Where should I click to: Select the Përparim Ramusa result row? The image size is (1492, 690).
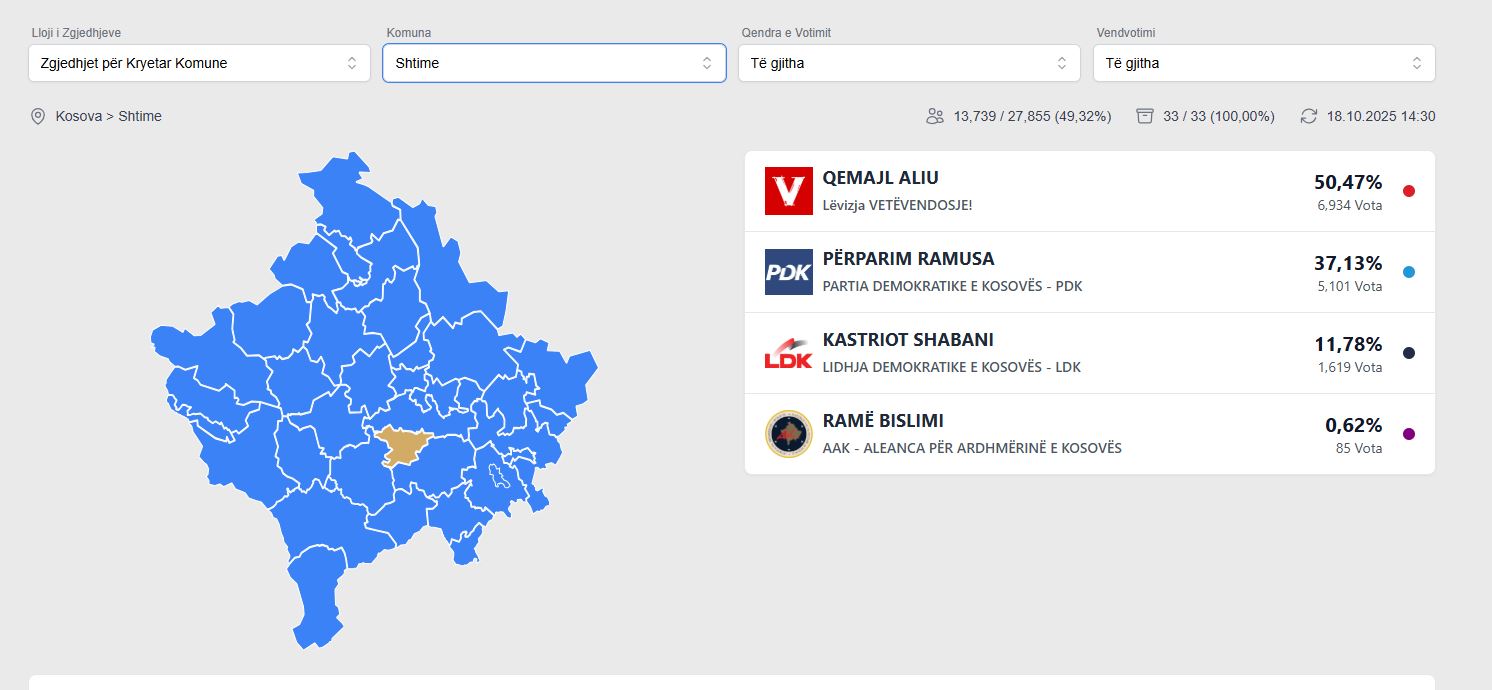(x=1089, y=272)
